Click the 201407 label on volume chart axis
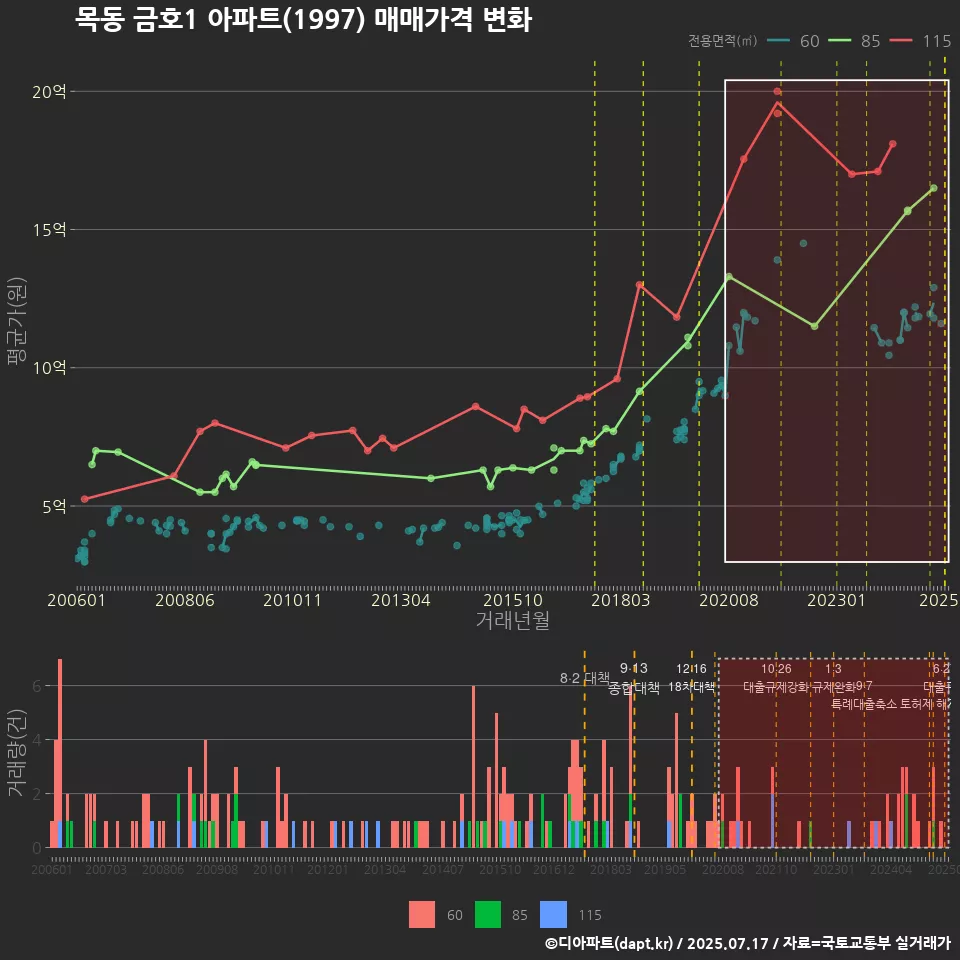Screen dimensions: 960x960 pyautogui.click(x=443, y=869)
